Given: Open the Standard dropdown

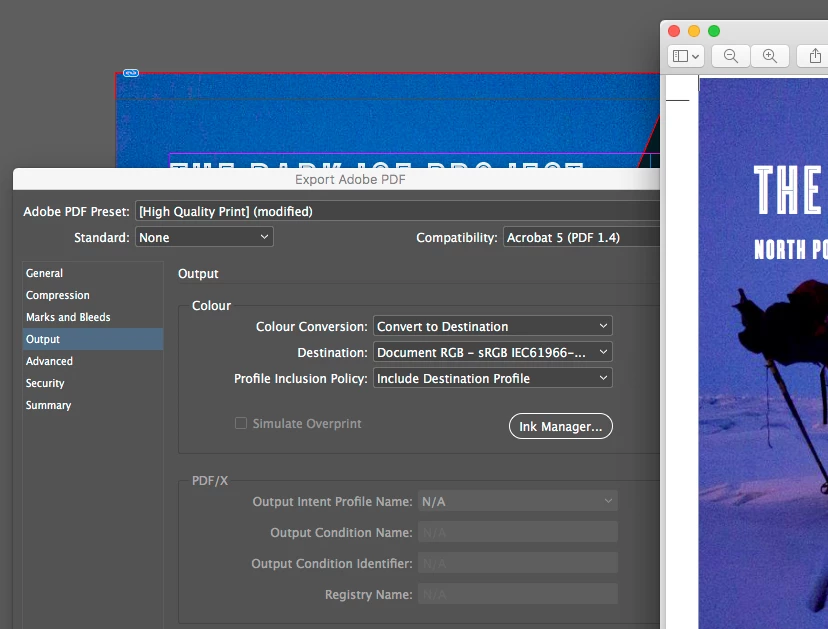Looking at the screenshot, I should point(204,237).
